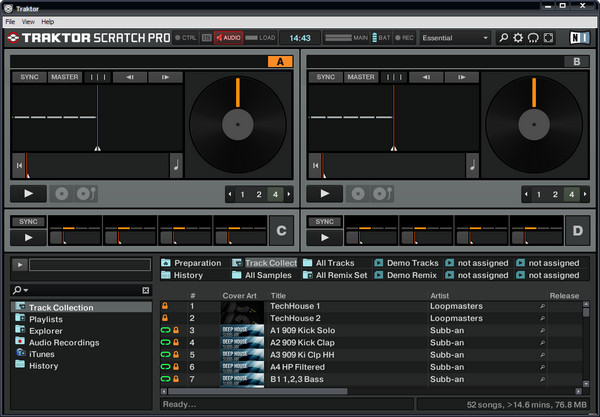
Task: Toggle MASTER on Deck B
Action: pyautogui.click(x=362, y=77)
